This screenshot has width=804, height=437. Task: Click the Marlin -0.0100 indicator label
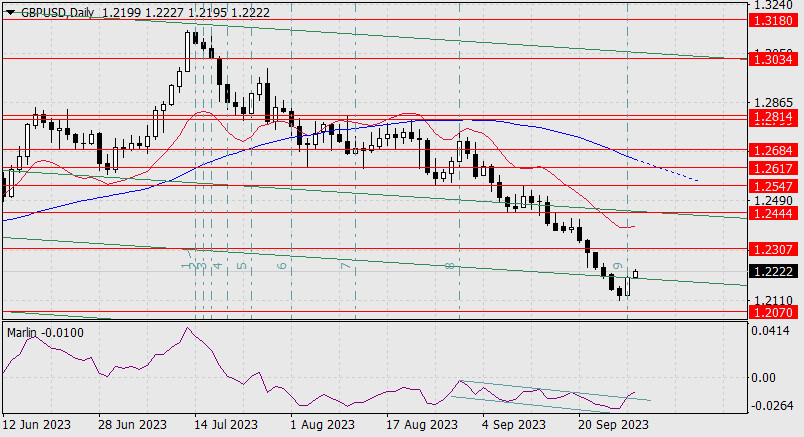(x=45, y=333)
